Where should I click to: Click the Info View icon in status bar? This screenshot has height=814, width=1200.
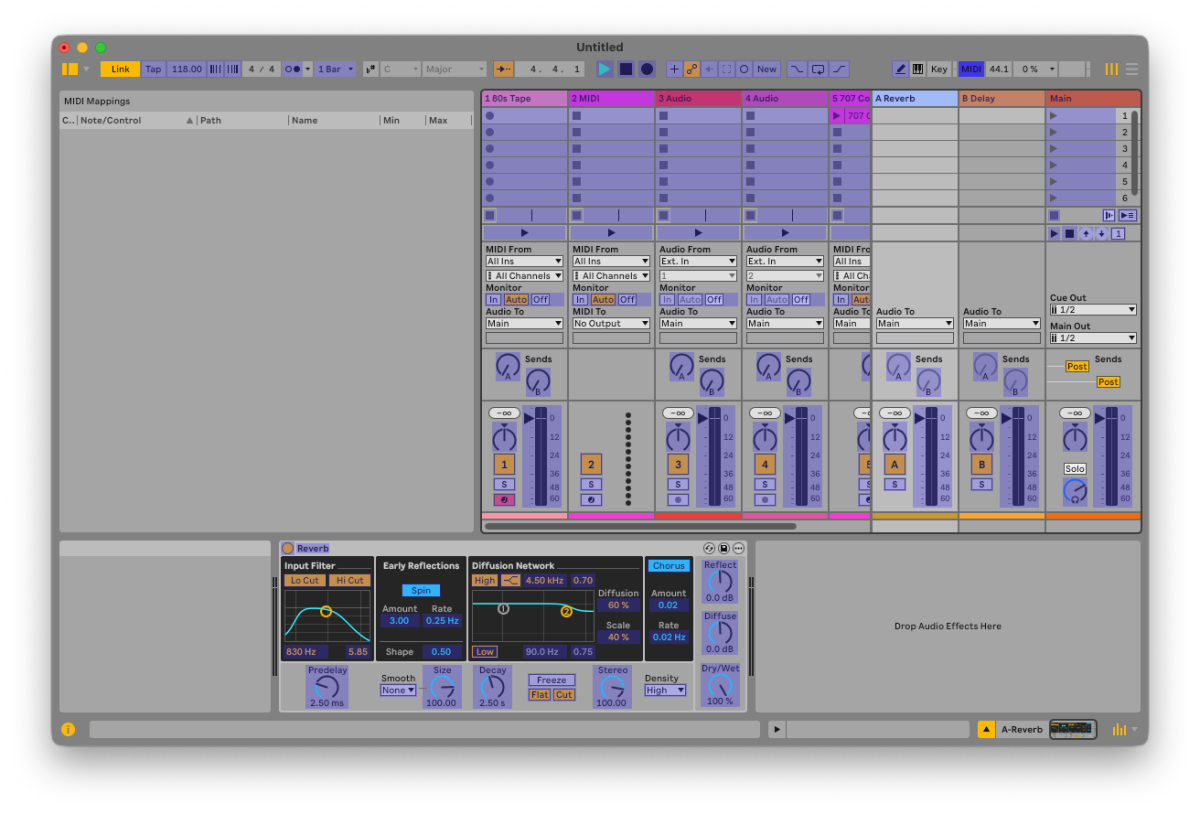point(68,729)
